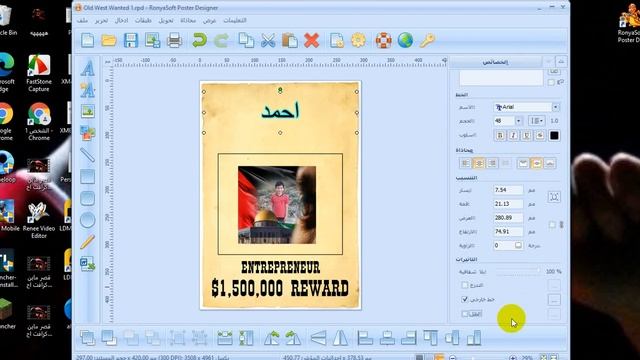640x360 pixels.
Task: Select the clipart shapes tool
Action: point(87,133)
